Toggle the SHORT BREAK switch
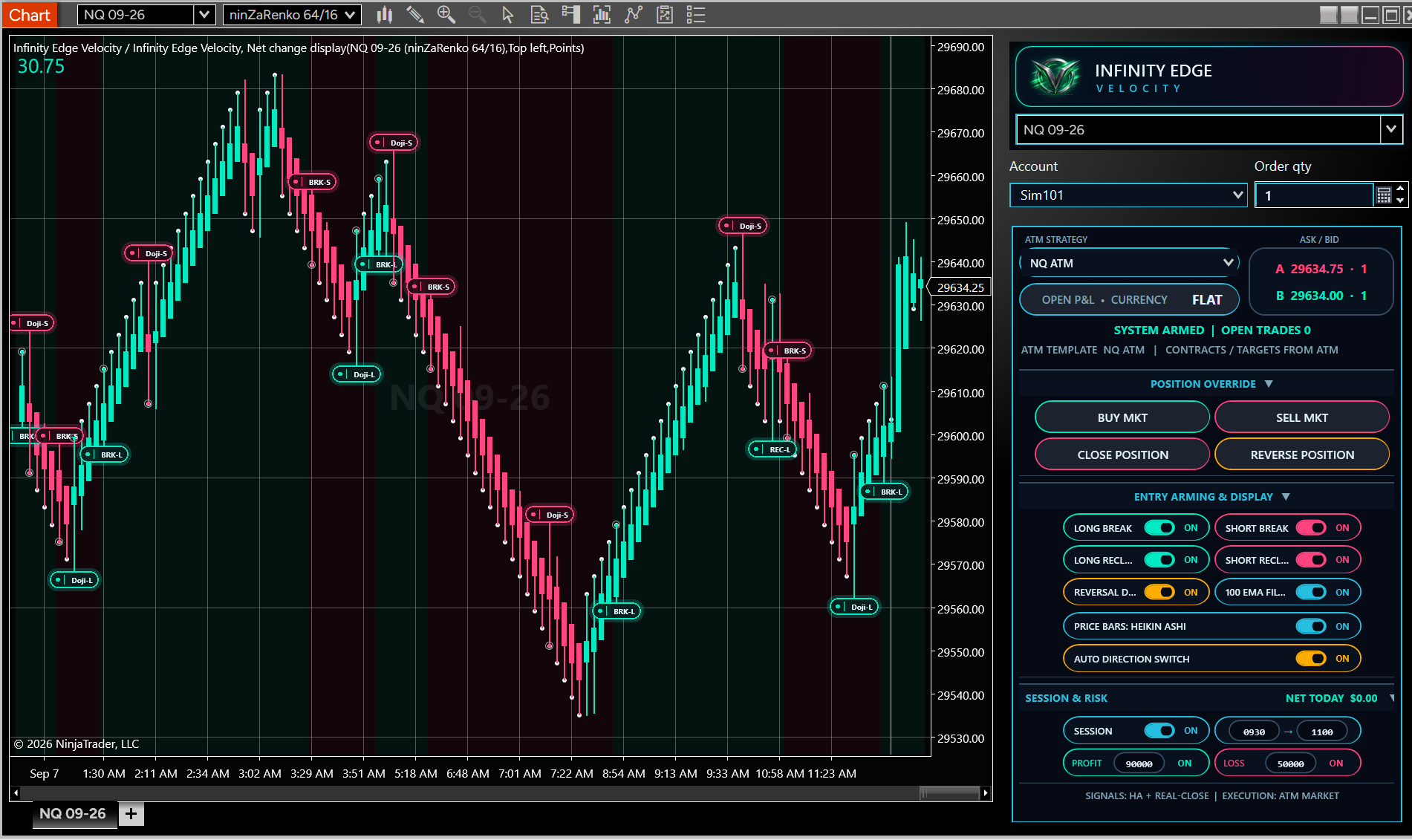 click(x=1311, y=528)
